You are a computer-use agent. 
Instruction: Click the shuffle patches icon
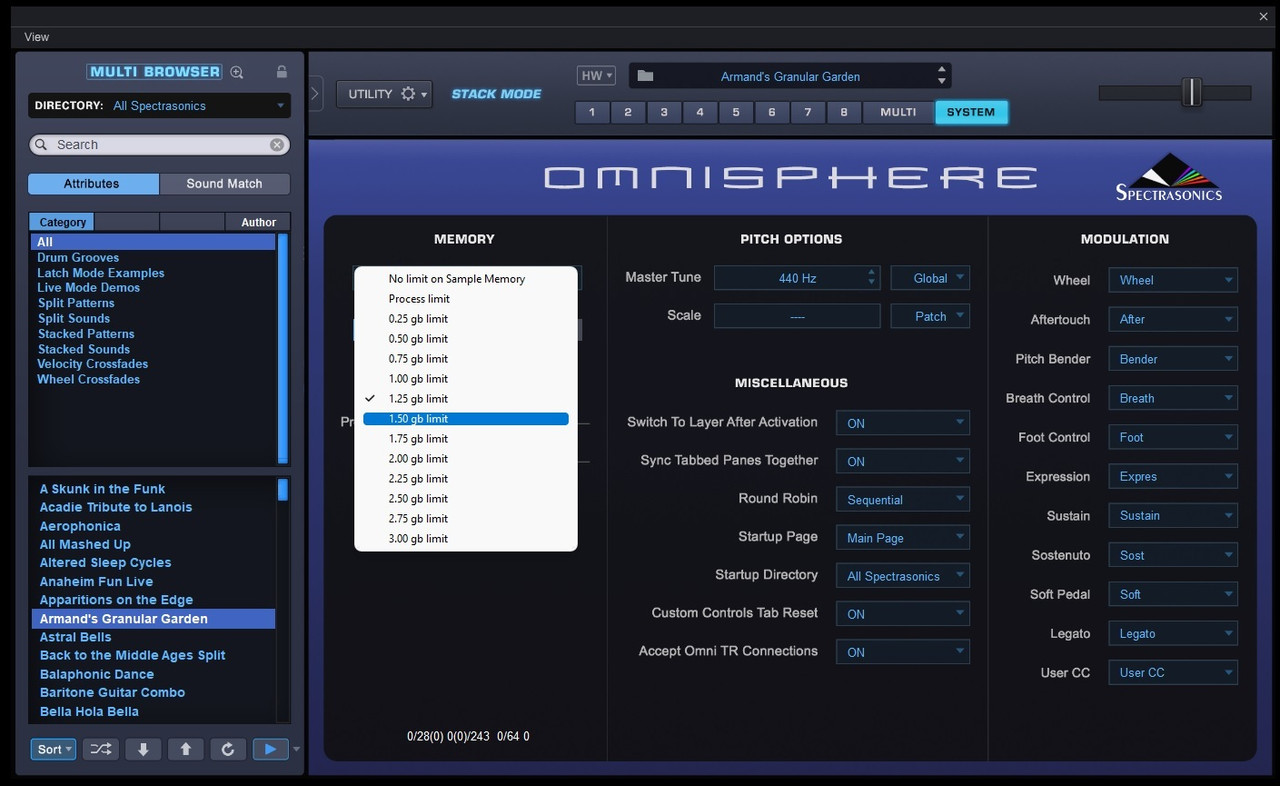[101, 749]
